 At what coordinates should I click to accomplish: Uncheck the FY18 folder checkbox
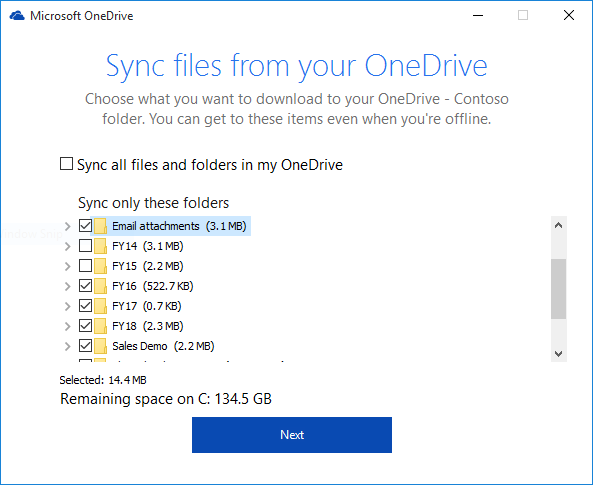pyautogui.click(x=85, y=325)
